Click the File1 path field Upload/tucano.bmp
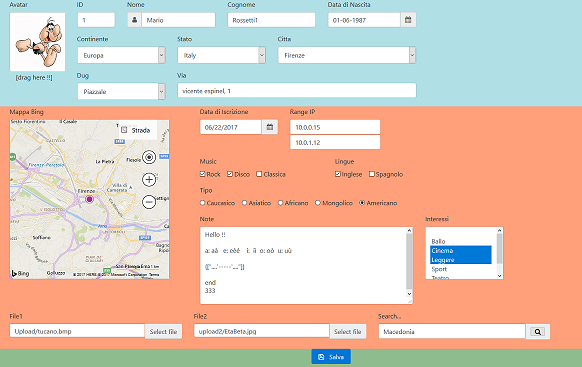Screen dimensions: 582x367 77,331
